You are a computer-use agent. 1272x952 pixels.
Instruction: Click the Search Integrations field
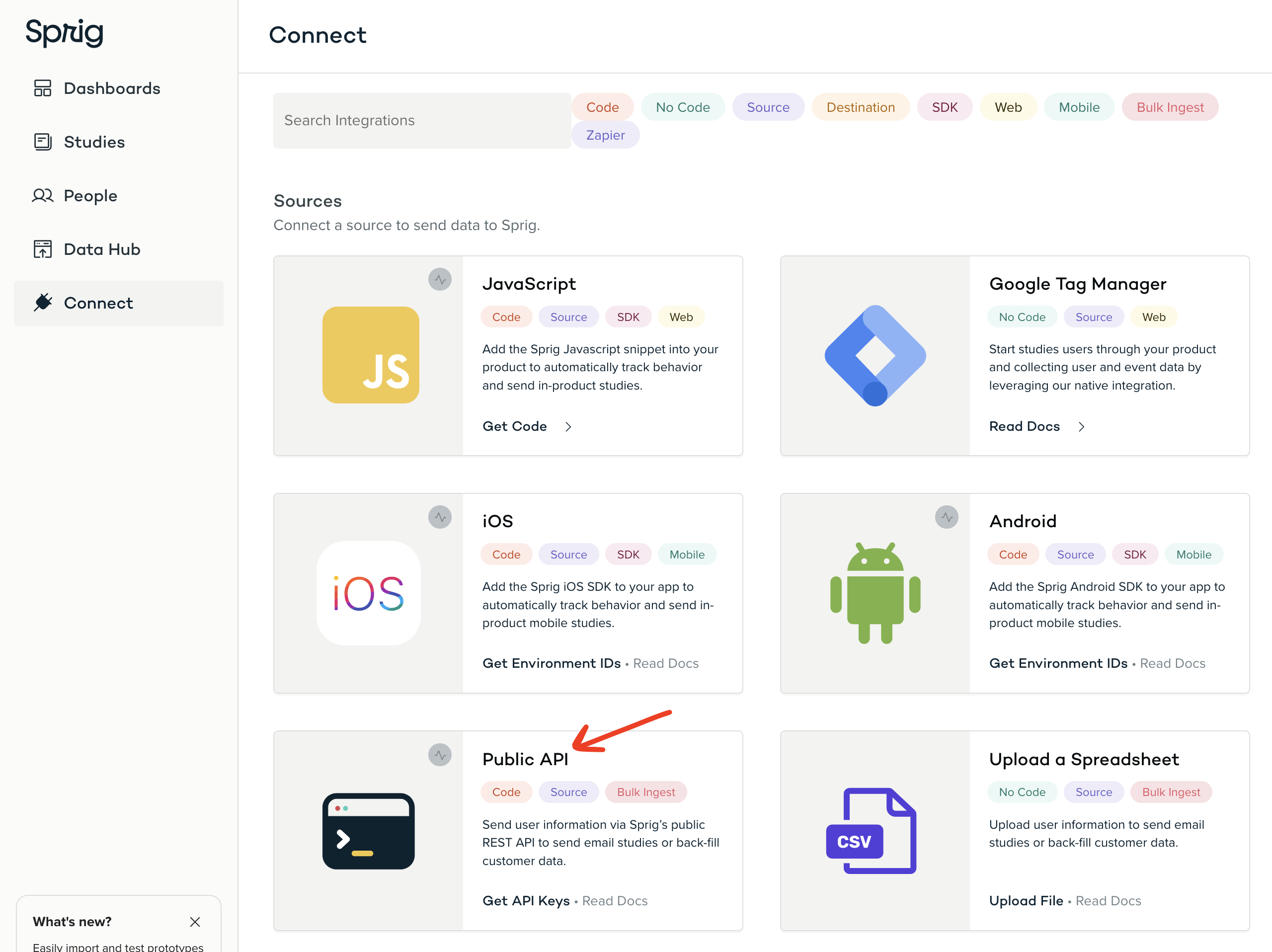(421, 121)
